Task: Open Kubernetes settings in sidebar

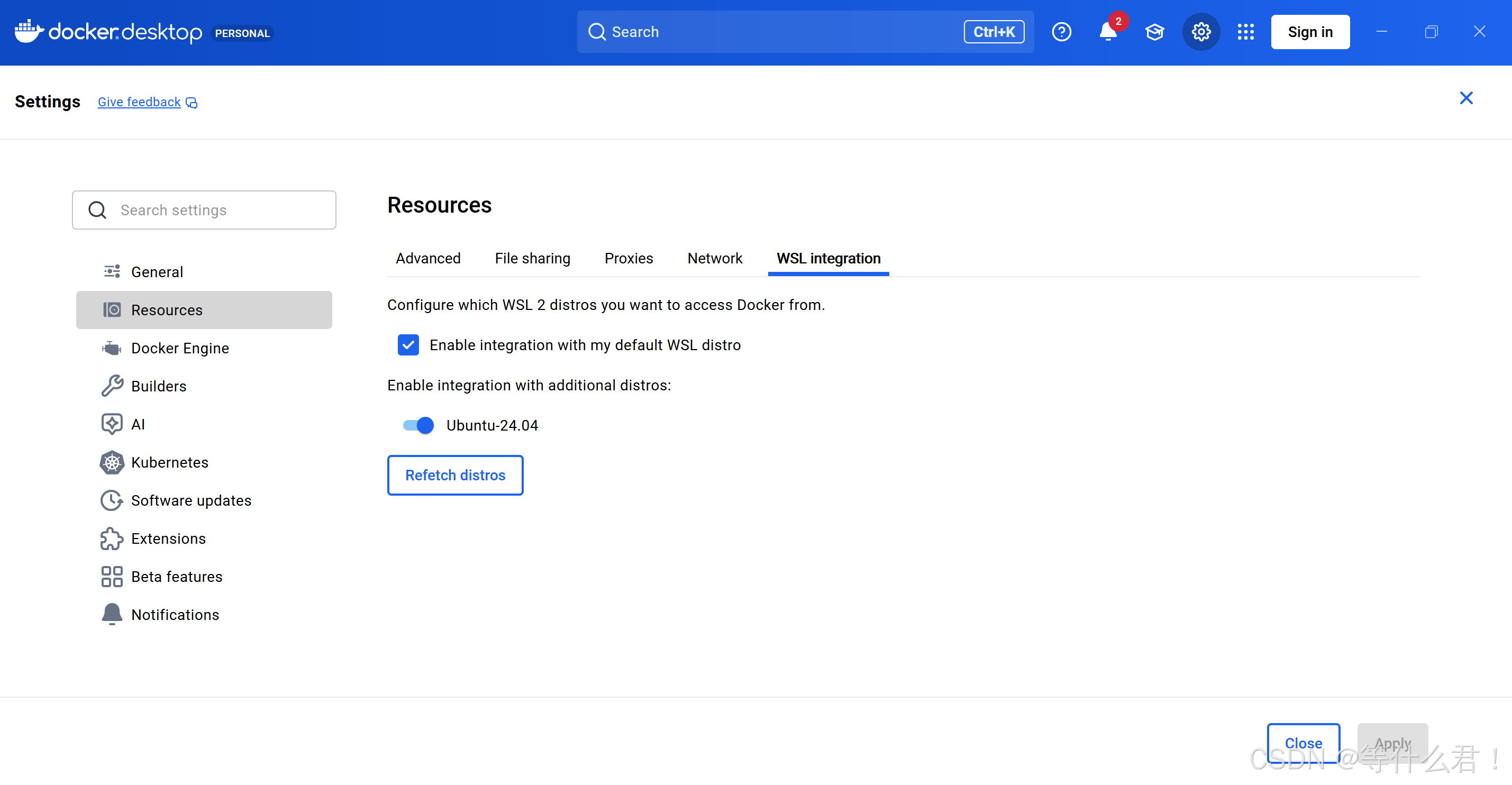Action: (170, 462)
